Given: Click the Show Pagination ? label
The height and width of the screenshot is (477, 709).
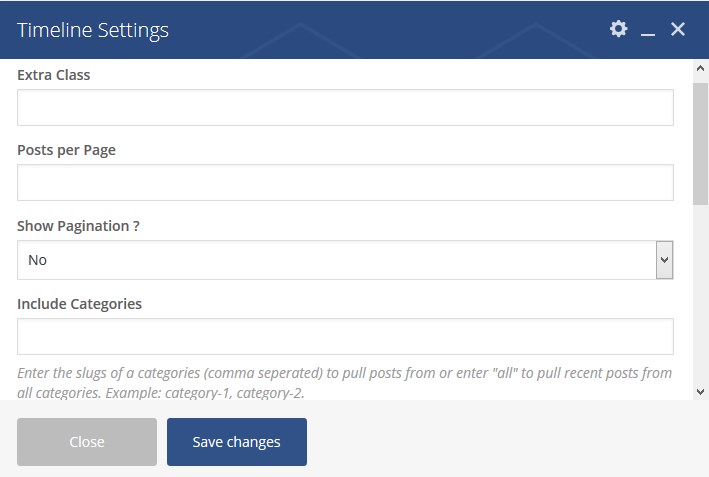Looking at the screenshot, I should [x=78, y=226].
